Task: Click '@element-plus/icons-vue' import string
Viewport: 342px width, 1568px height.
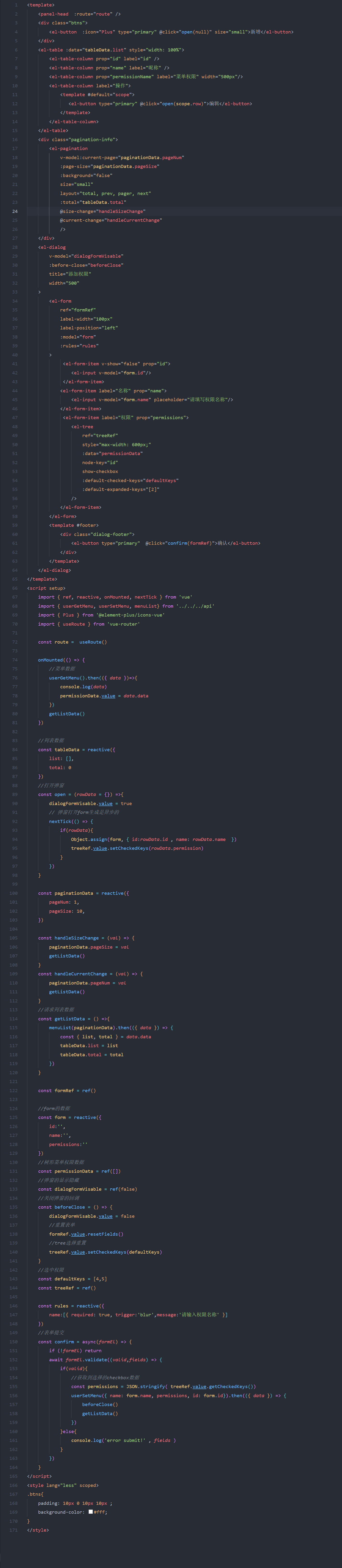Action: tap(130, 615)
